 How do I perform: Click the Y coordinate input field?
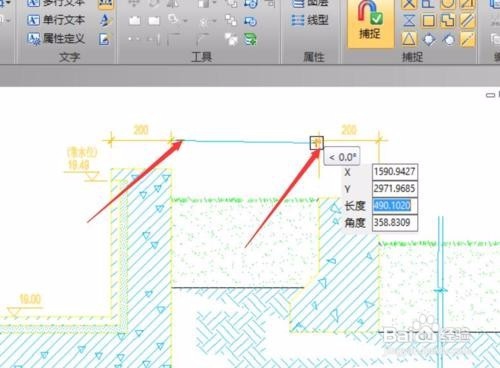click(x=395, y=189)
